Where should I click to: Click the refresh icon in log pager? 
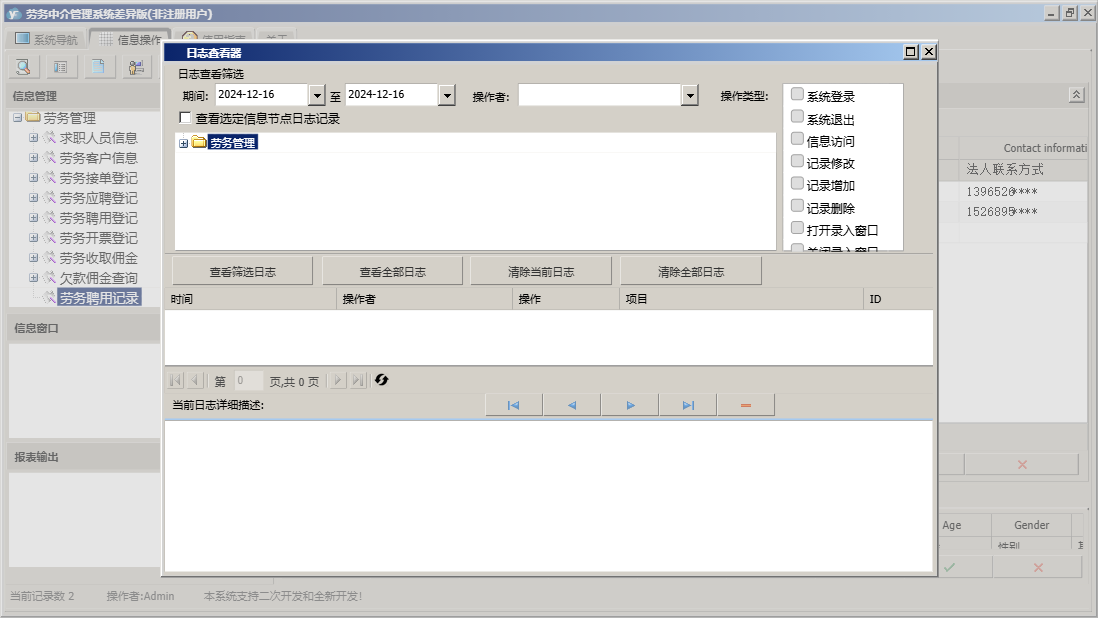381,380
